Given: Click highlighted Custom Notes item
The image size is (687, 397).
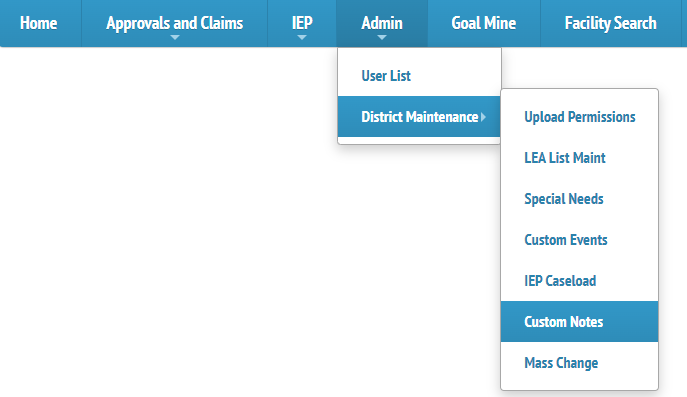Looking at the screenshot, I should point(579,322).
